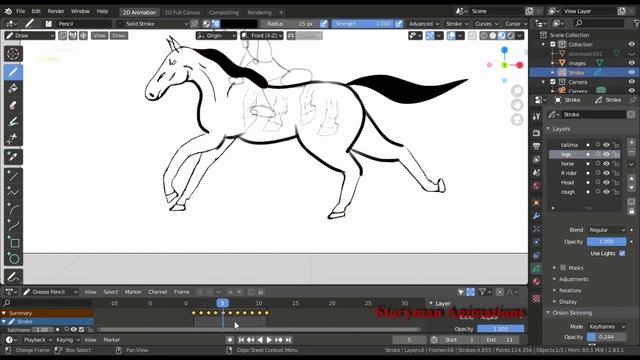Uncheck Collection checkbox in outliner
This screenshot has width=640, height=360.
(x=553, y=44)
